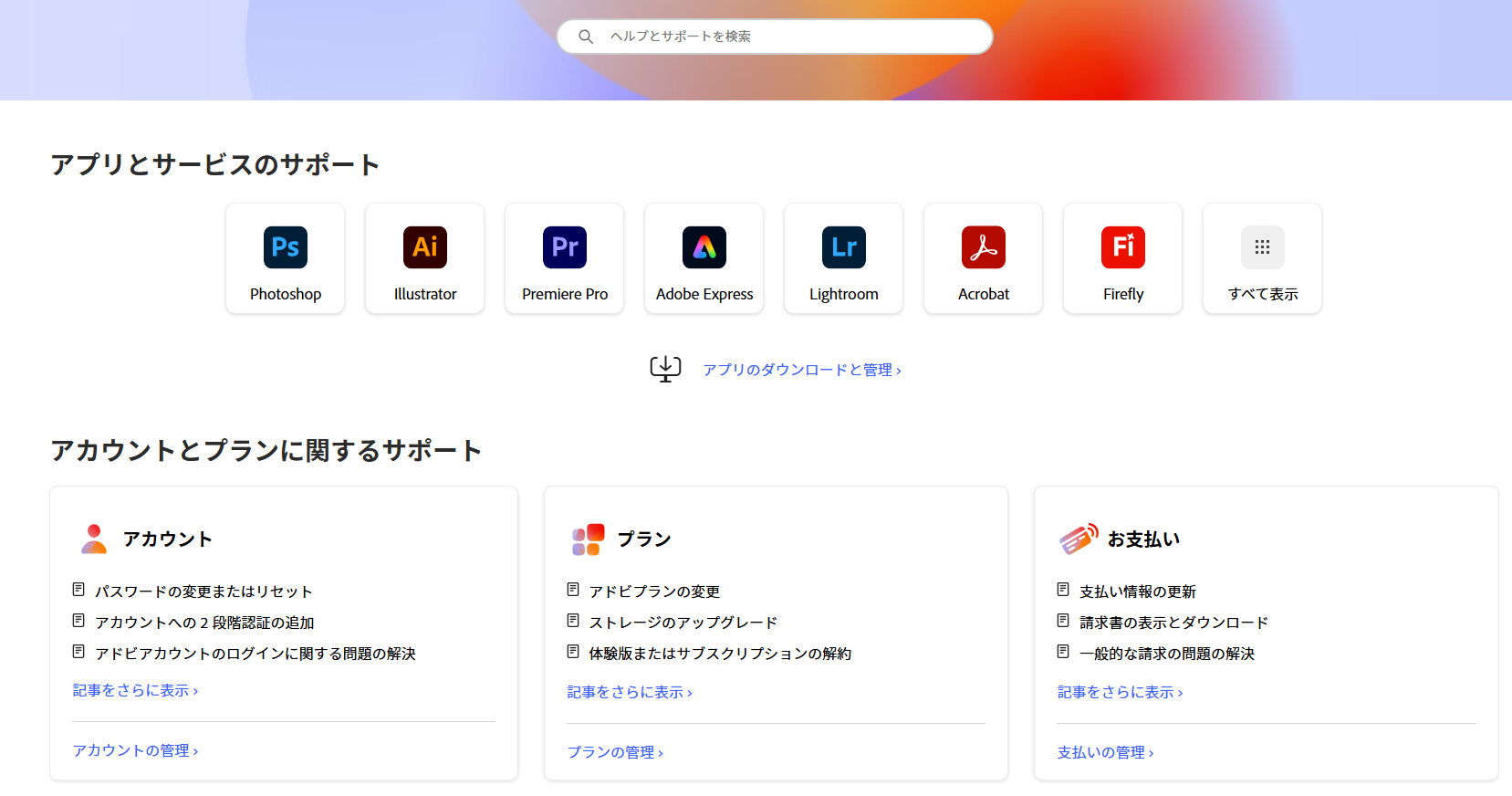Open アカウントへの2段階認証の追加 article
Image resolution: width=1512 pixels, height=796 pixels.
[204, 623]
